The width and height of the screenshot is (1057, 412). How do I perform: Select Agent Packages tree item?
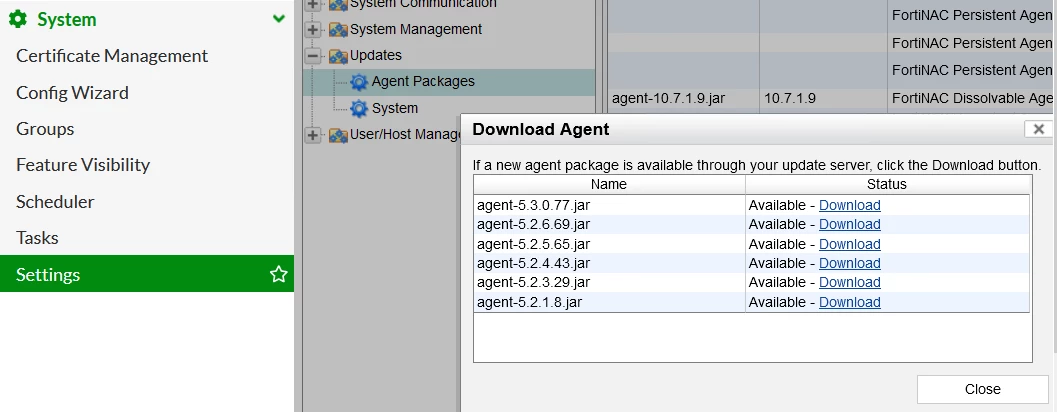(x=423, y=82)
